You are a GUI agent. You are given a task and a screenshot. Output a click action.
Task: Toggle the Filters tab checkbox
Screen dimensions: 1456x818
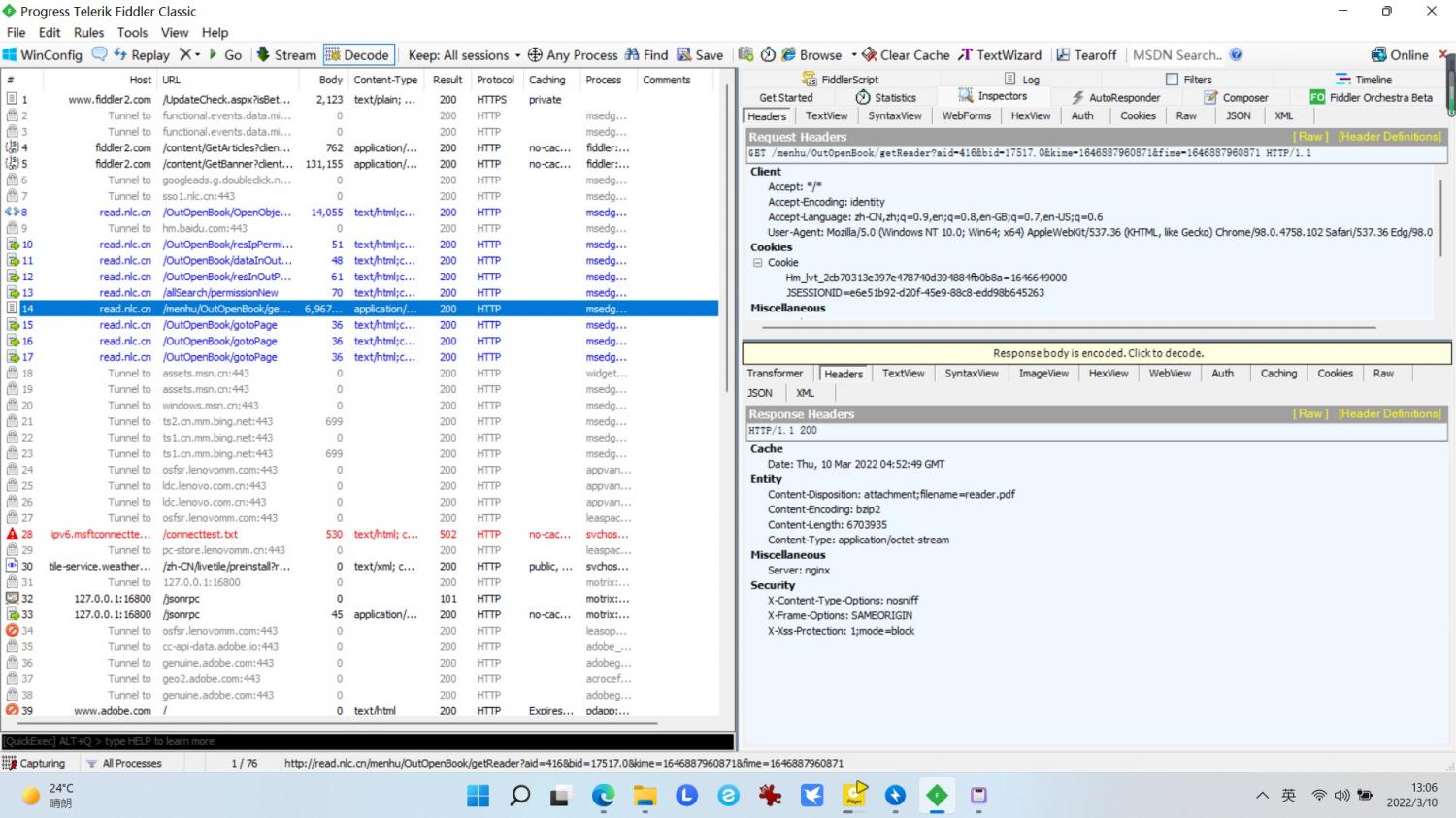(x=1172, y=80)
